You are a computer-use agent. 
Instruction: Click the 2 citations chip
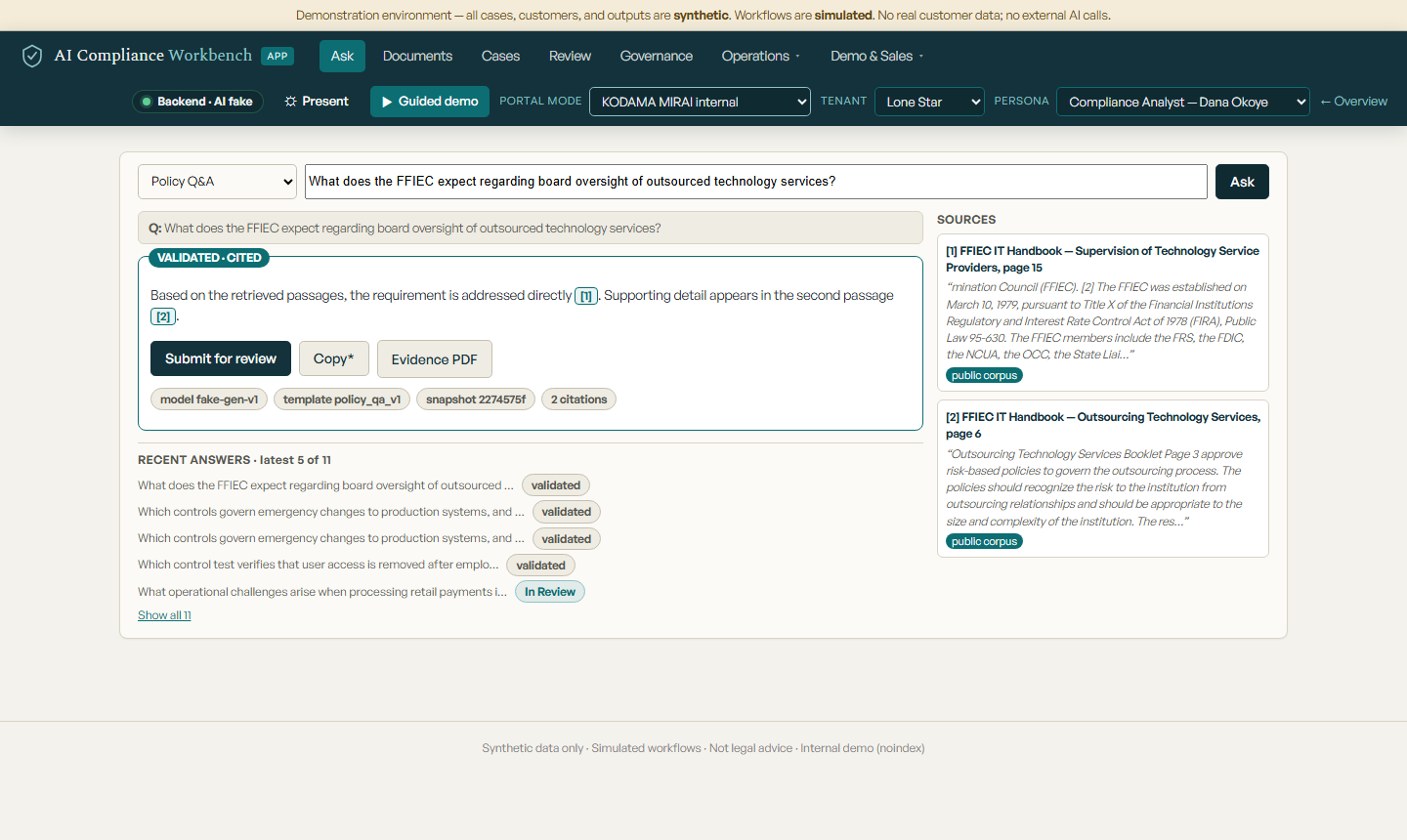pyautogui.click(x=578, y=399)
